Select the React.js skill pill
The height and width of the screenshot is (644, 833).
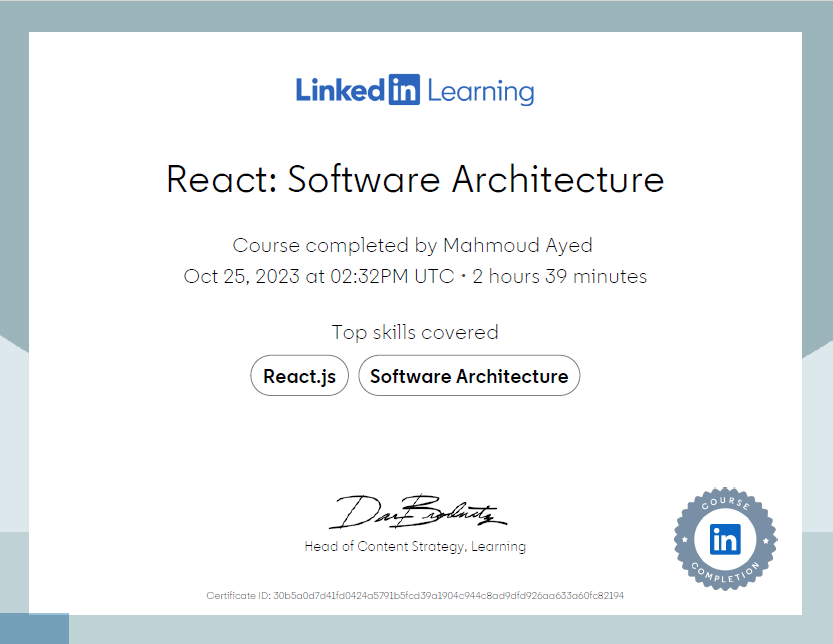point(300,376)
